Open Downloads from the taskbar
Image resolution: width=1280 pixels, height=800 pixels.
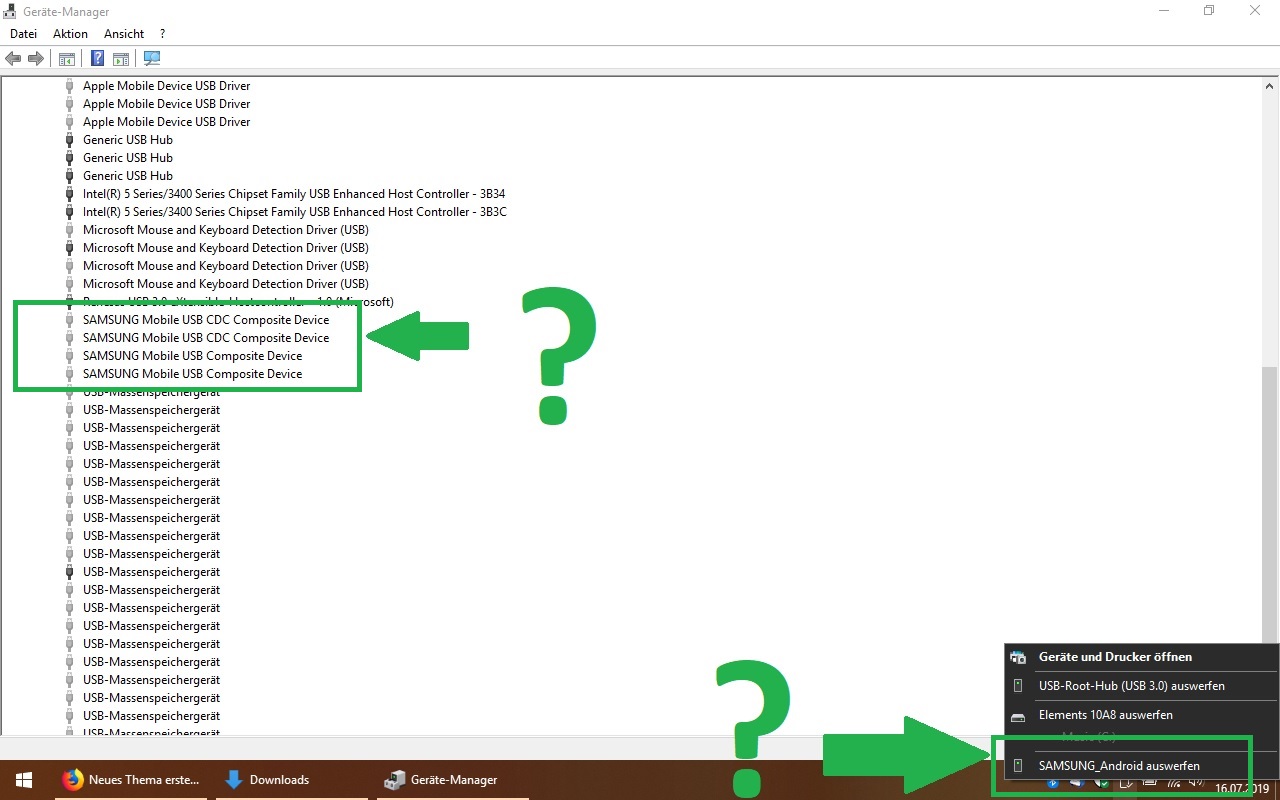(x=292, y=780)
